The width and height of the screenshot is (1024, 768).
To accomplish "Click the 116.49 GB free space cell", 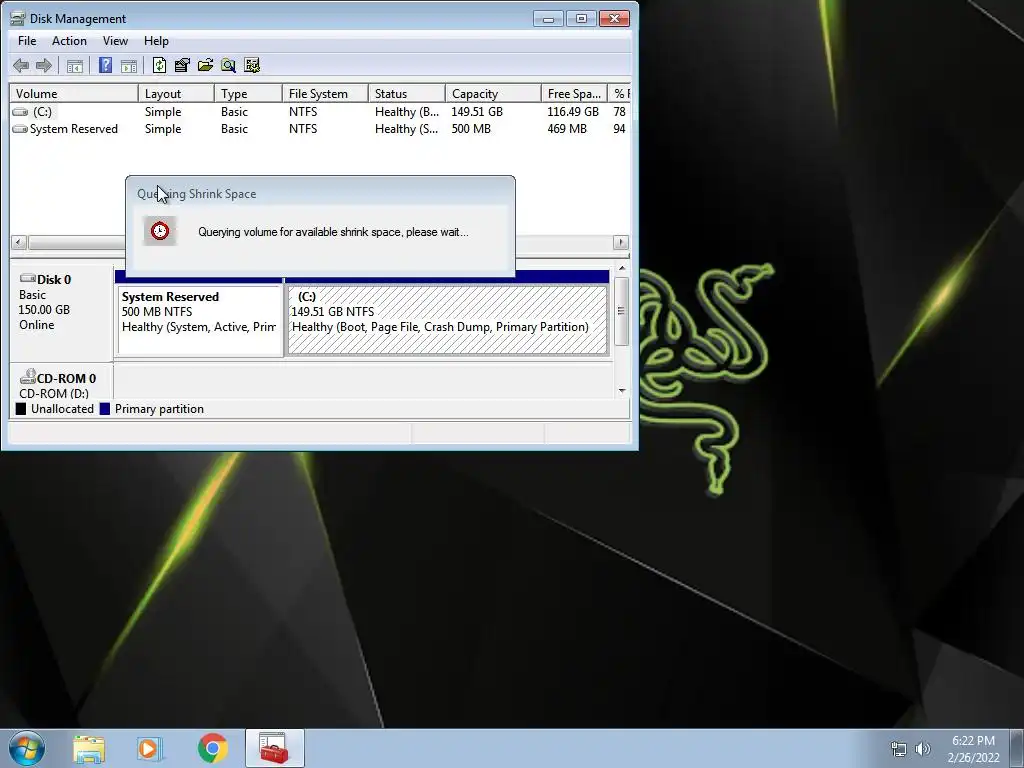I will (573, 112).
